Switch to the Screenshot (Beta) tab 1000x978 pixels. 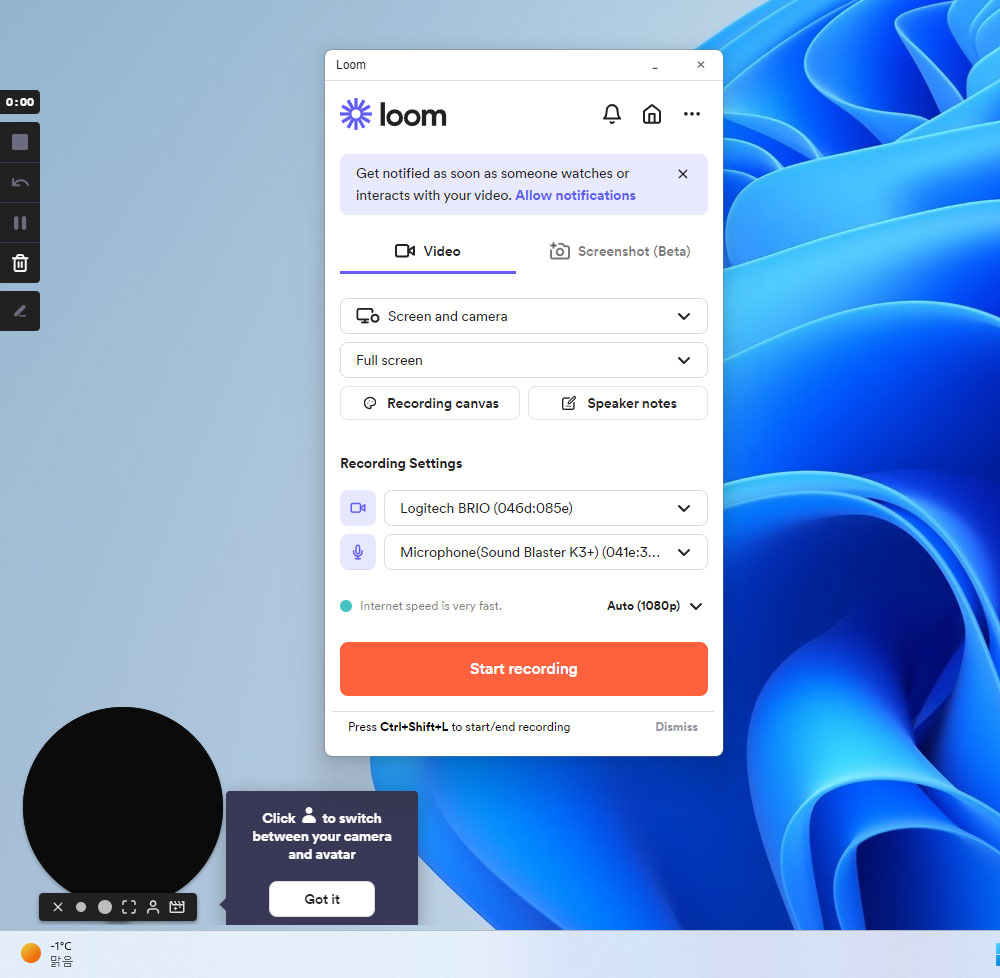(x=619, y=251)
